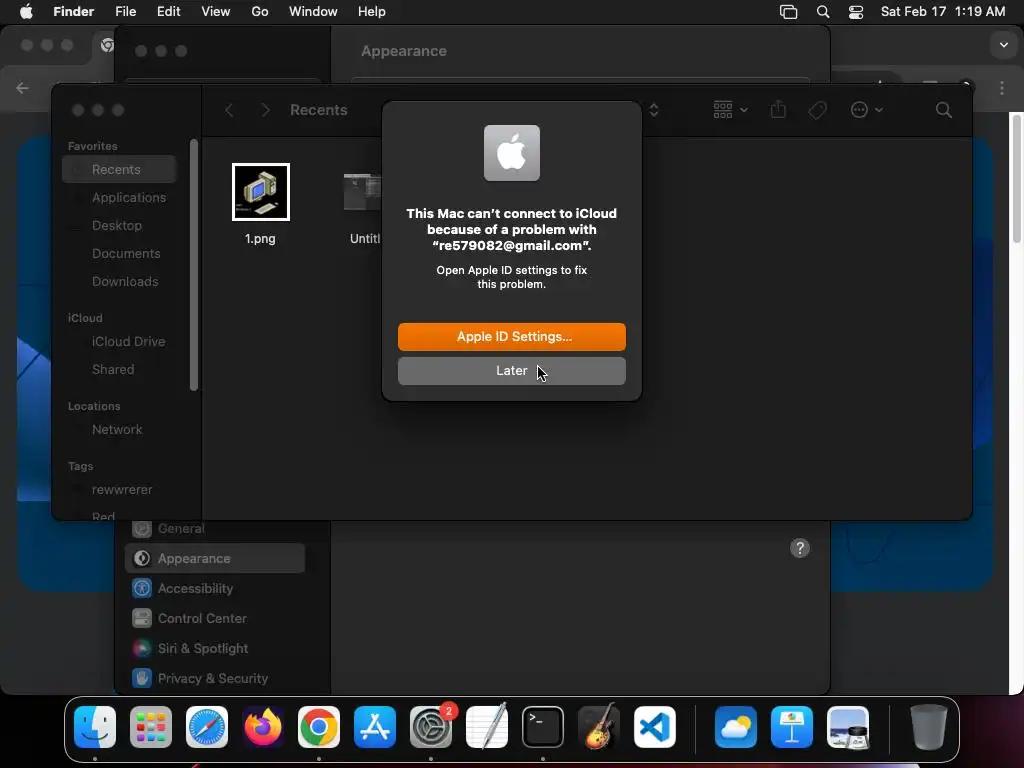Open GarageBand in the Dock
Viewport: 1024px width, 768px height.
[x=599, y=727]
